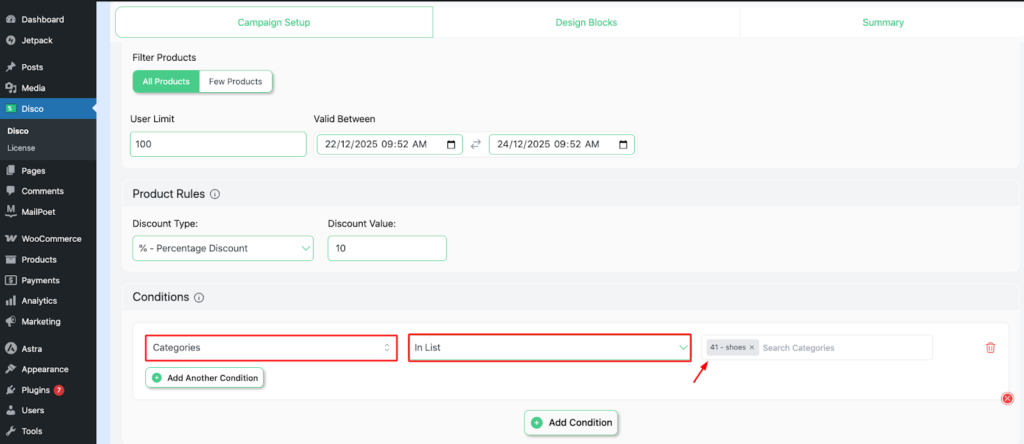1024x444 pixels.
Task: Click the Astra logo icon
Action: [10, 349]
